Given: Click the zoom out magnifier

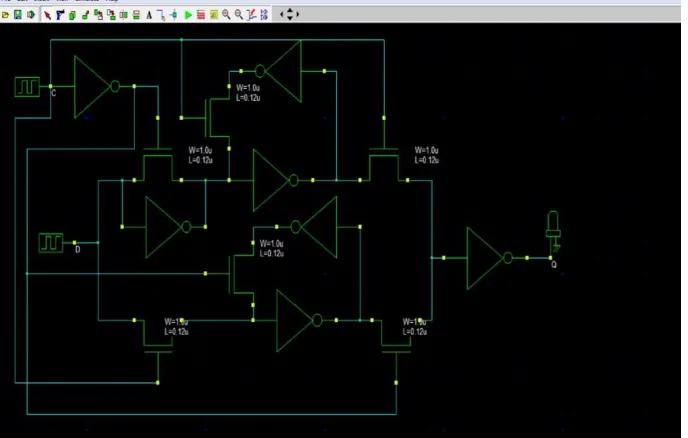Looking at the screenshot, I should click(239, 15).
